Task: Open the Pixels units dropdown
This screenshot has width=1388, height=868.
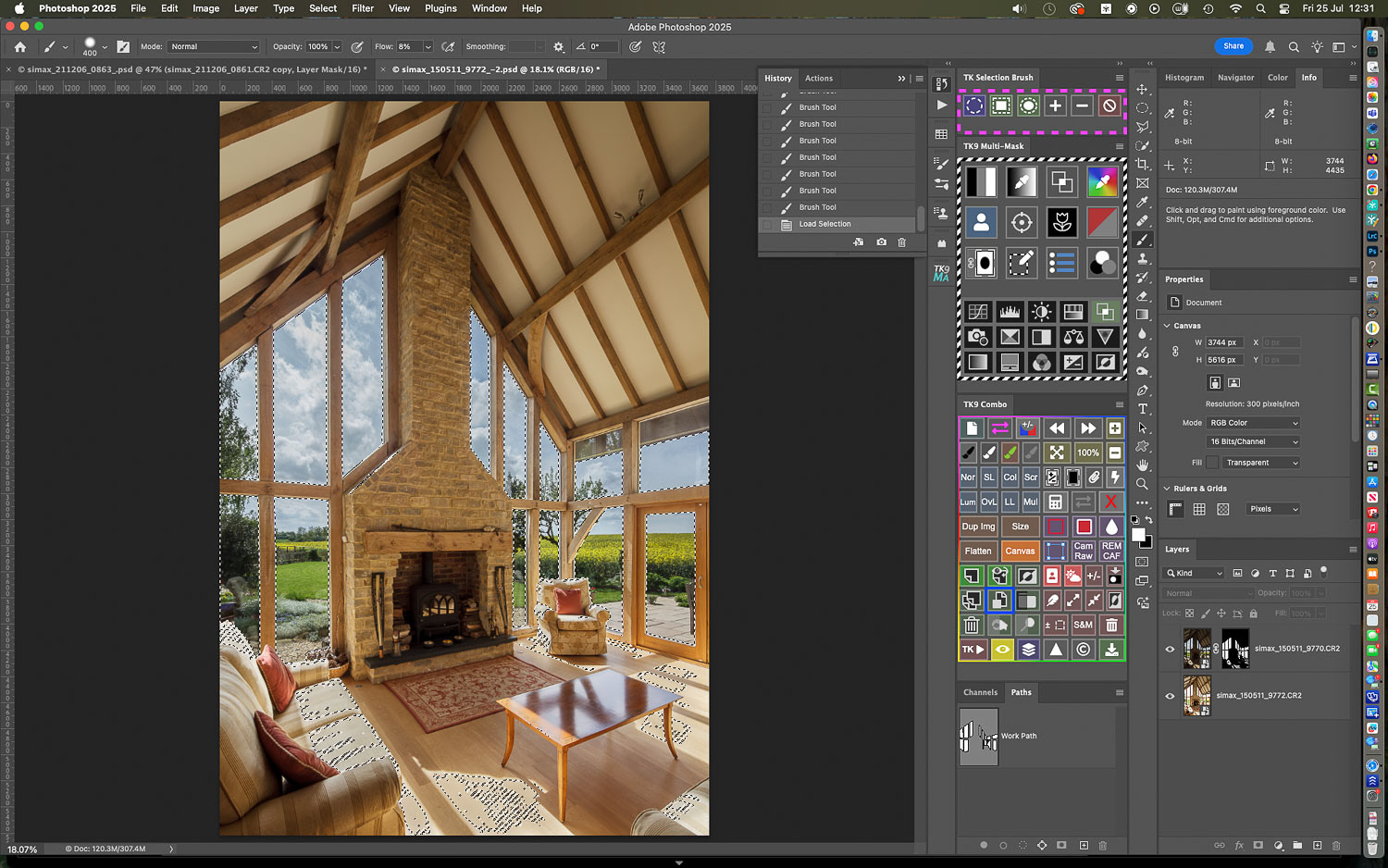Action: coord(1273,509)
